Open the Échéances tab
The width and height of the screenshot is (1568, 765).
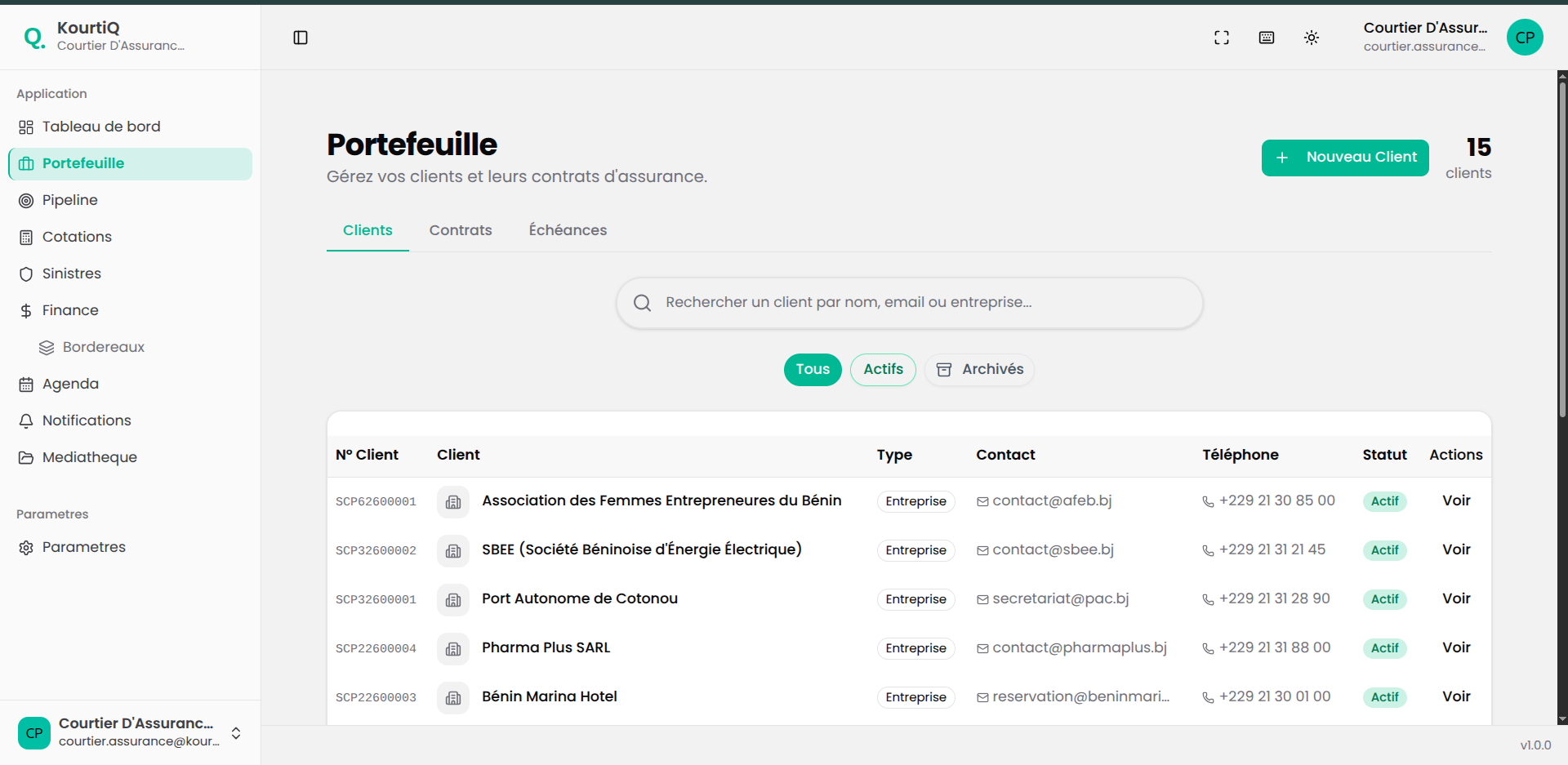click(568, 230)
